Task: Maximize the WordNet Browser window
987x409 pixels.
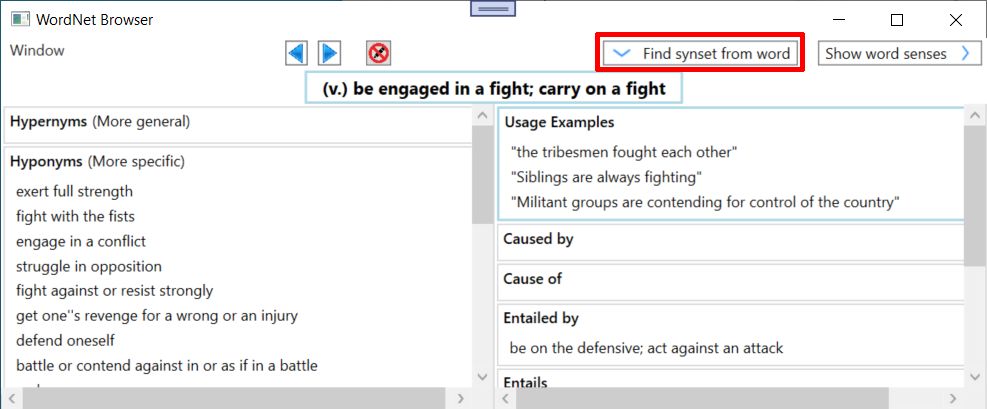Action: pos(897,20)
